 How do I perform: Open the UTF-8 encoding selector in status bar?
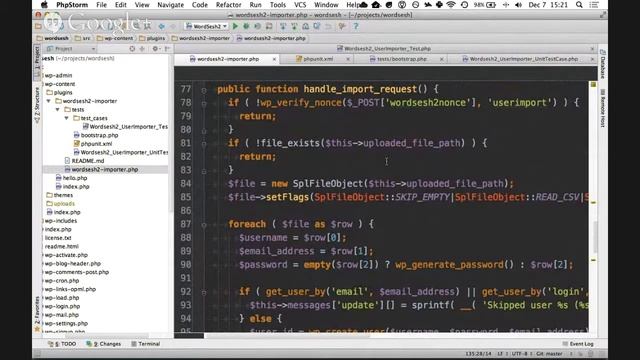(x=519, y=354)
